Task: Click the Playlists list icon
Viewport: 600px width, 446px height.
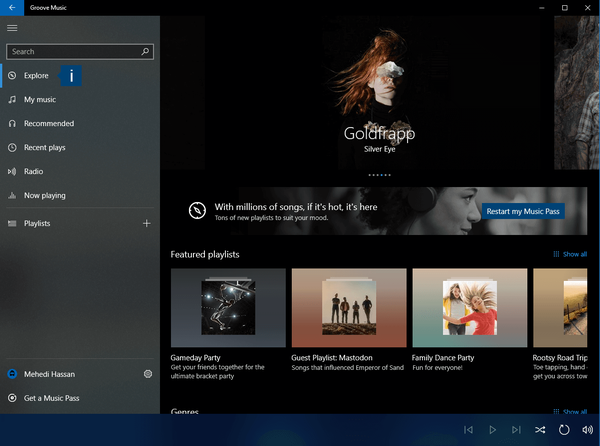Action: coord(12,223)
